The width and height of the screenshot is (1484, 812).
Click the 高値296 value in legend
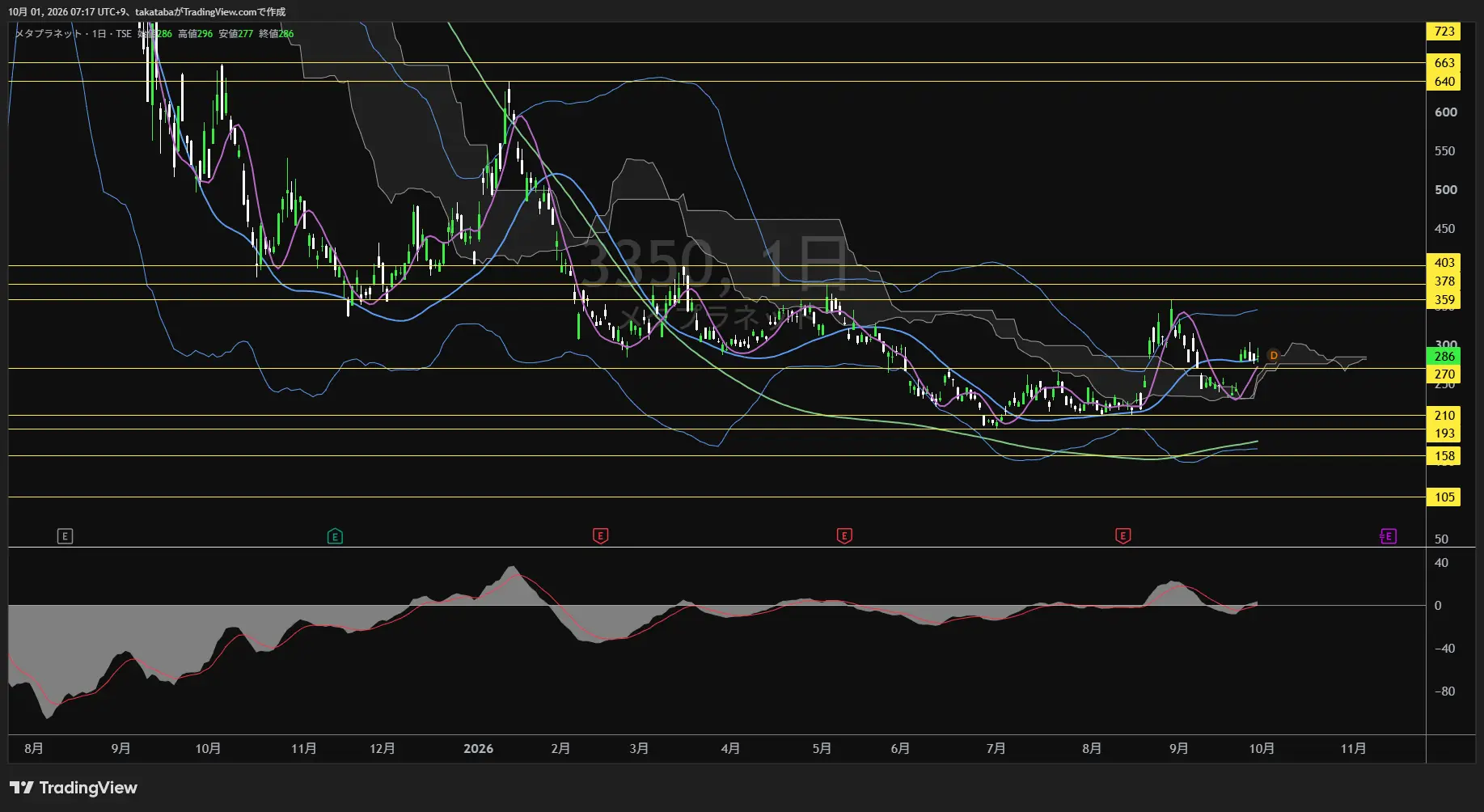coord(196,34)
